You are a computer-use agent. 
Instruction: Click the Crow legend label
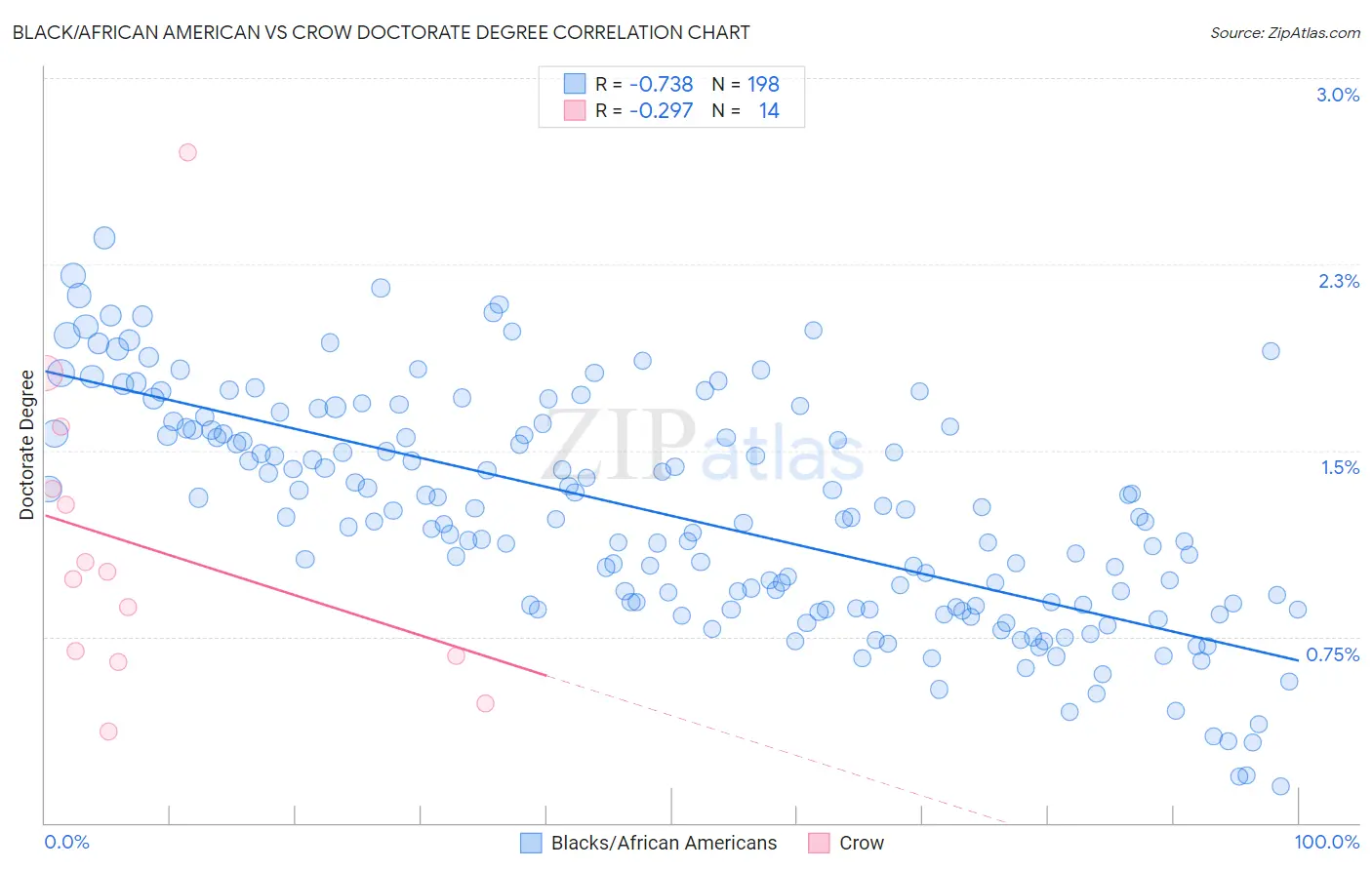862,843
